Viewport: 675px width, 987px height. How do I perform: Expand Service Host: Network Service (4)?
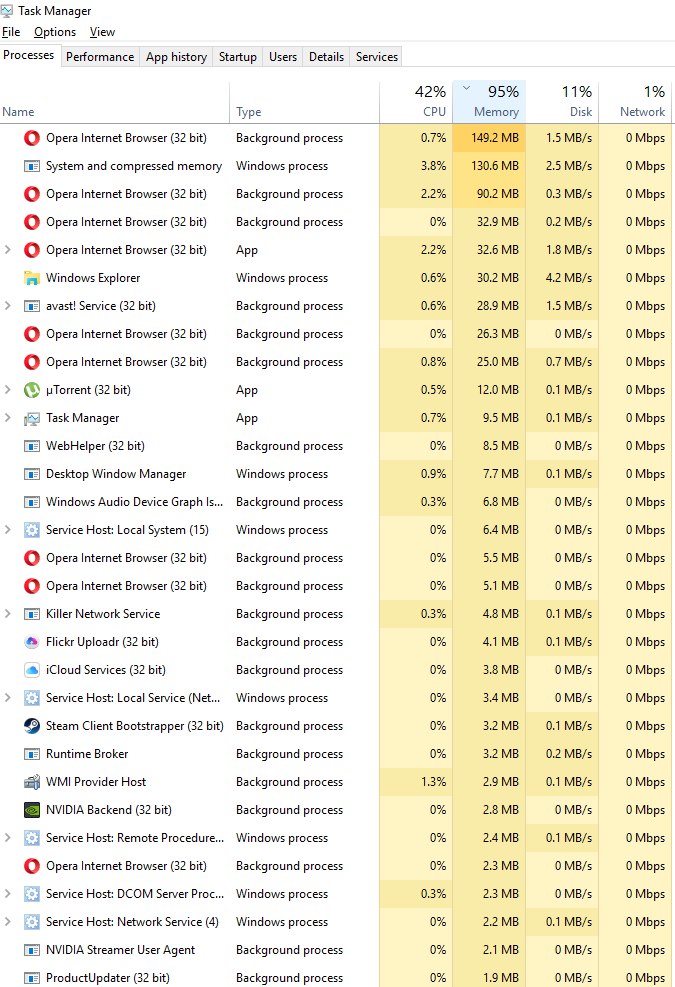coord(8,922)
